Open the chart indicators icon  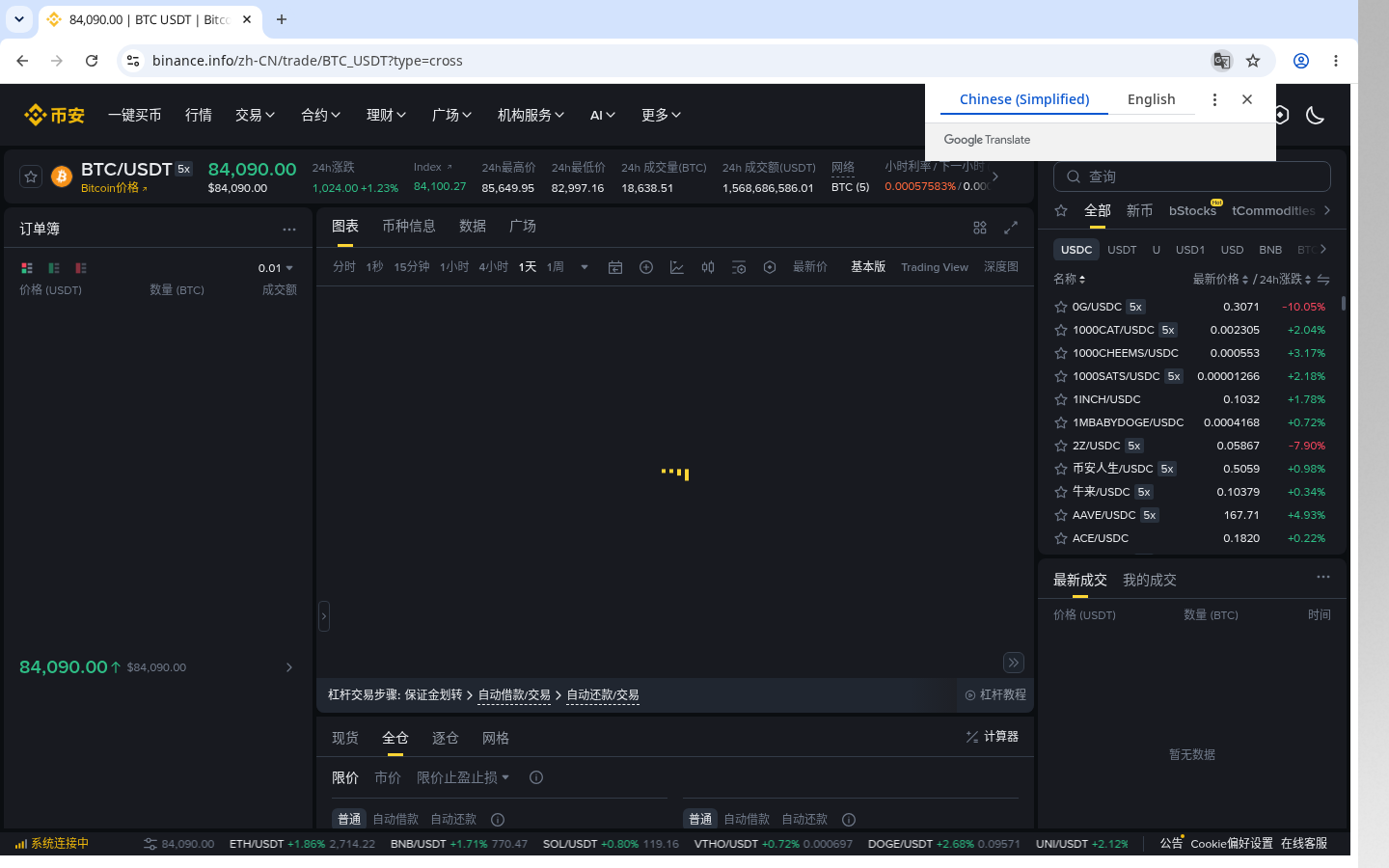point(677,267)
